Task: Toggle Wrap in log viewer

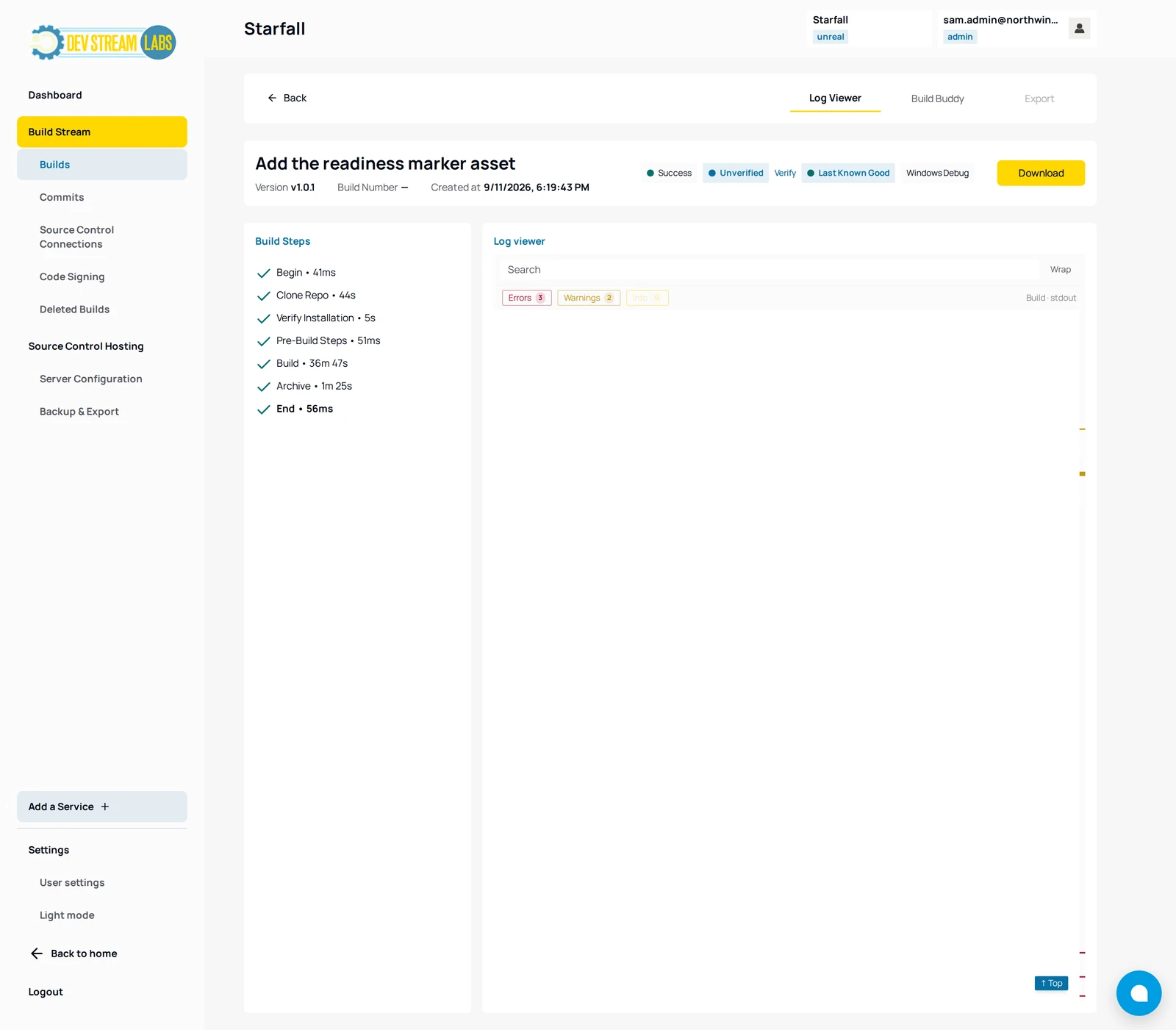Action: (x=1060, y=270)
